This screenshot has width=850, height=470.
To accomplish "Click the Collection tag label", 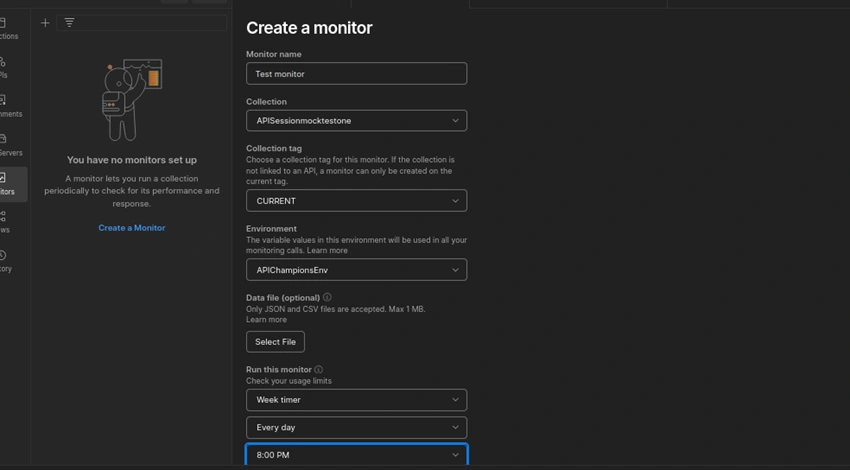I will tap(274, 148).
